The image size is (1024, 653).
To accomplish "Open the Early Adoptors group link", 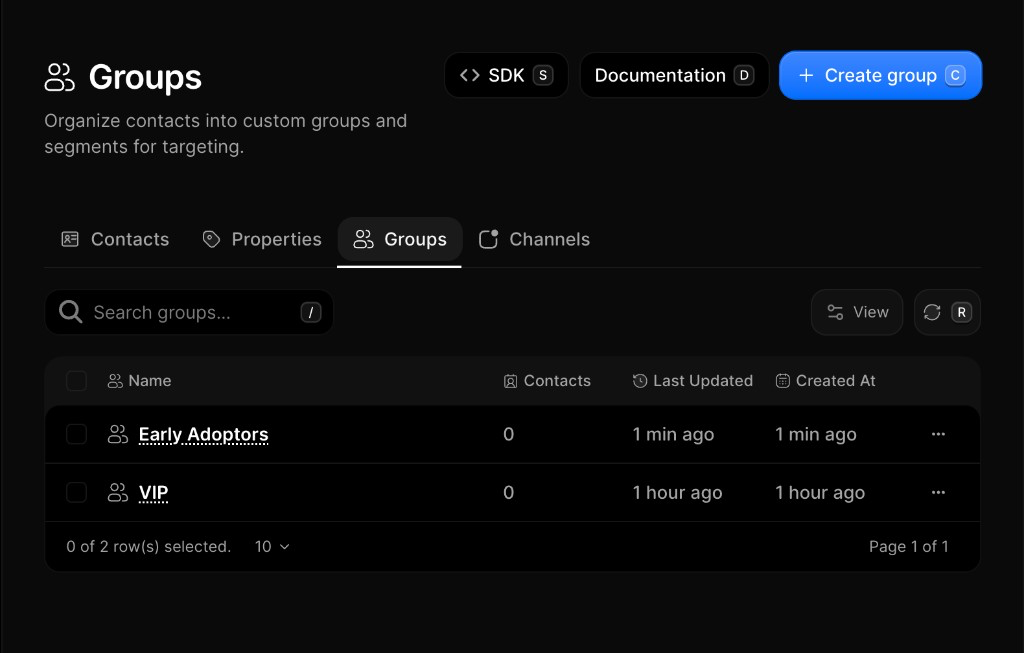I will click(203, 434).
